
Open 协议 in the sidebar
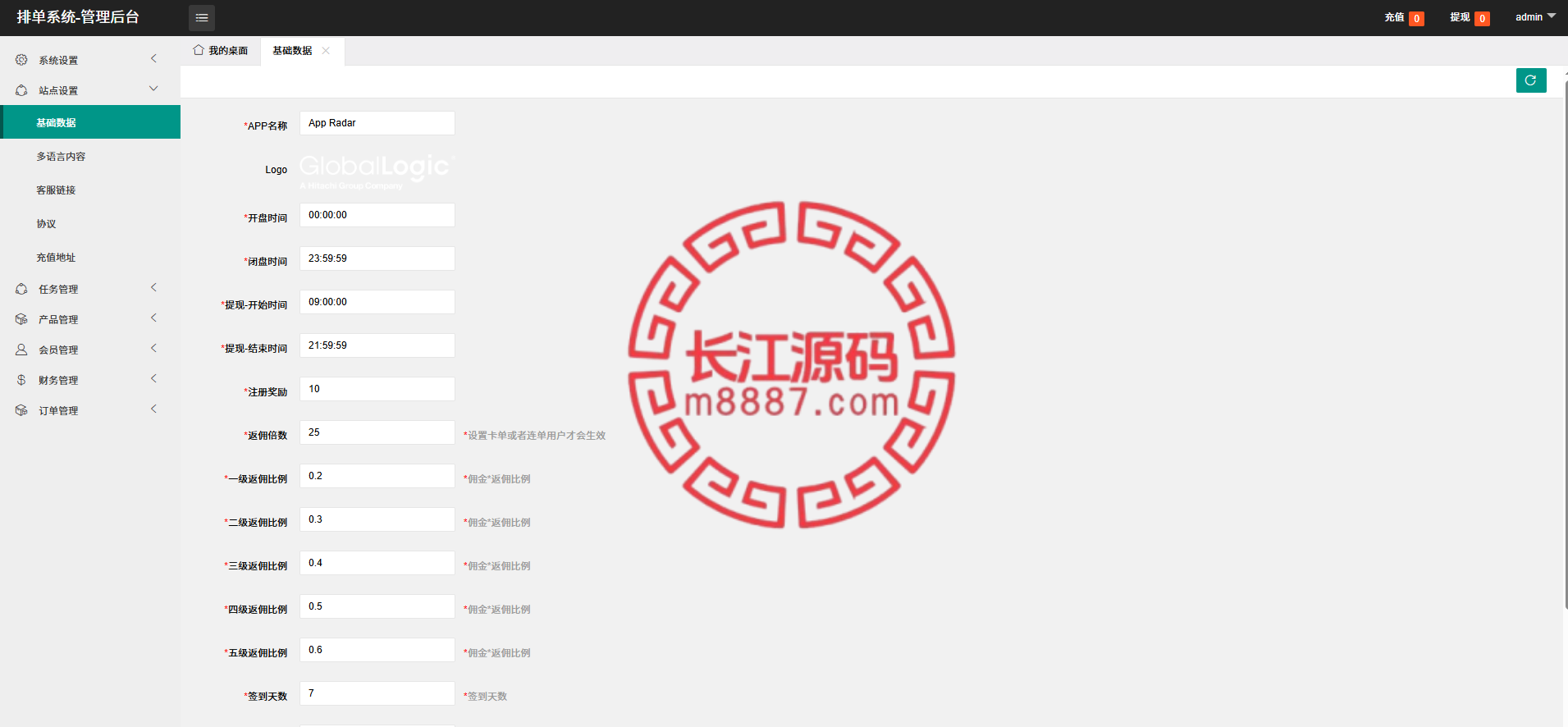(x=90, y=223)
